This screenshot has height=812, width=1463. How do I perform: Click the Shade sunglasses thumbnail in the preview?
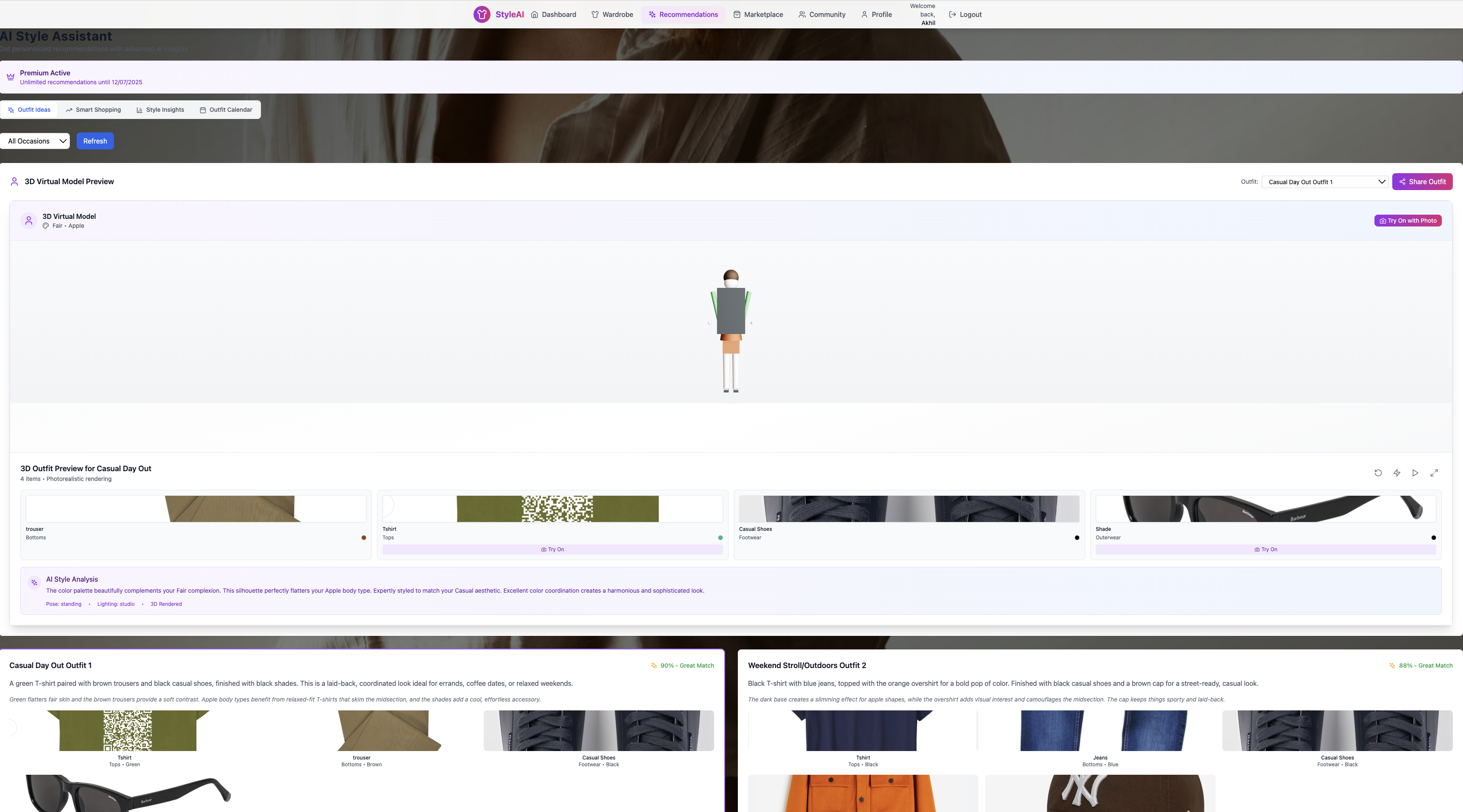point(1265,509)
